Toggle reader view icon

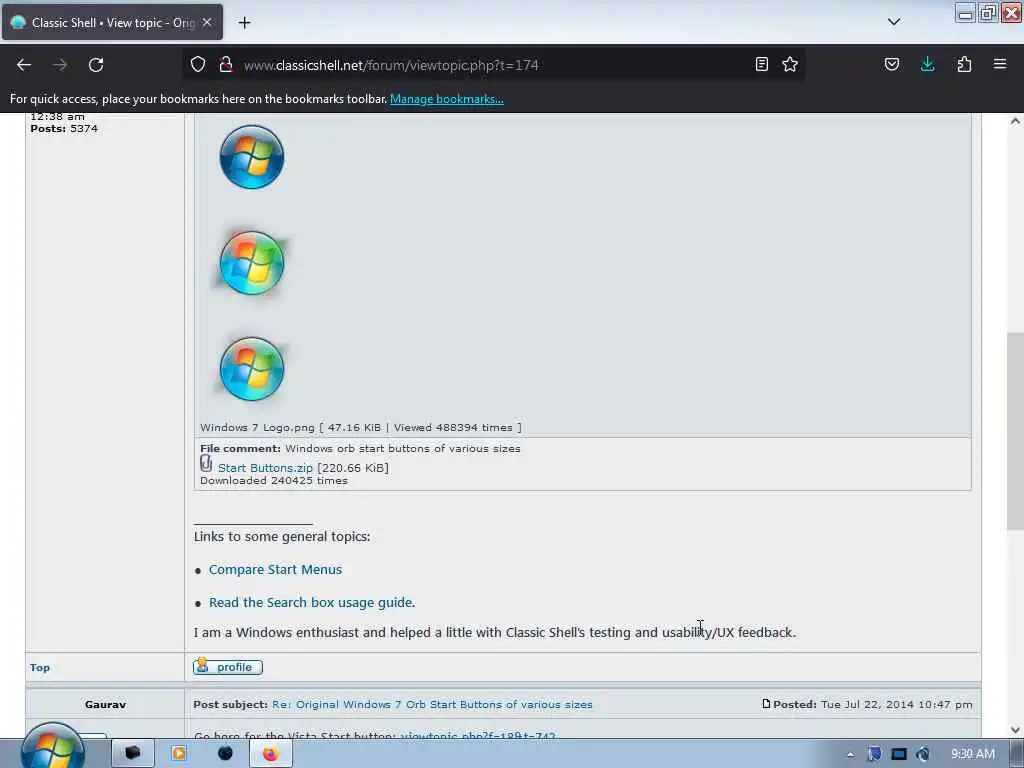(x=761, y=64)
